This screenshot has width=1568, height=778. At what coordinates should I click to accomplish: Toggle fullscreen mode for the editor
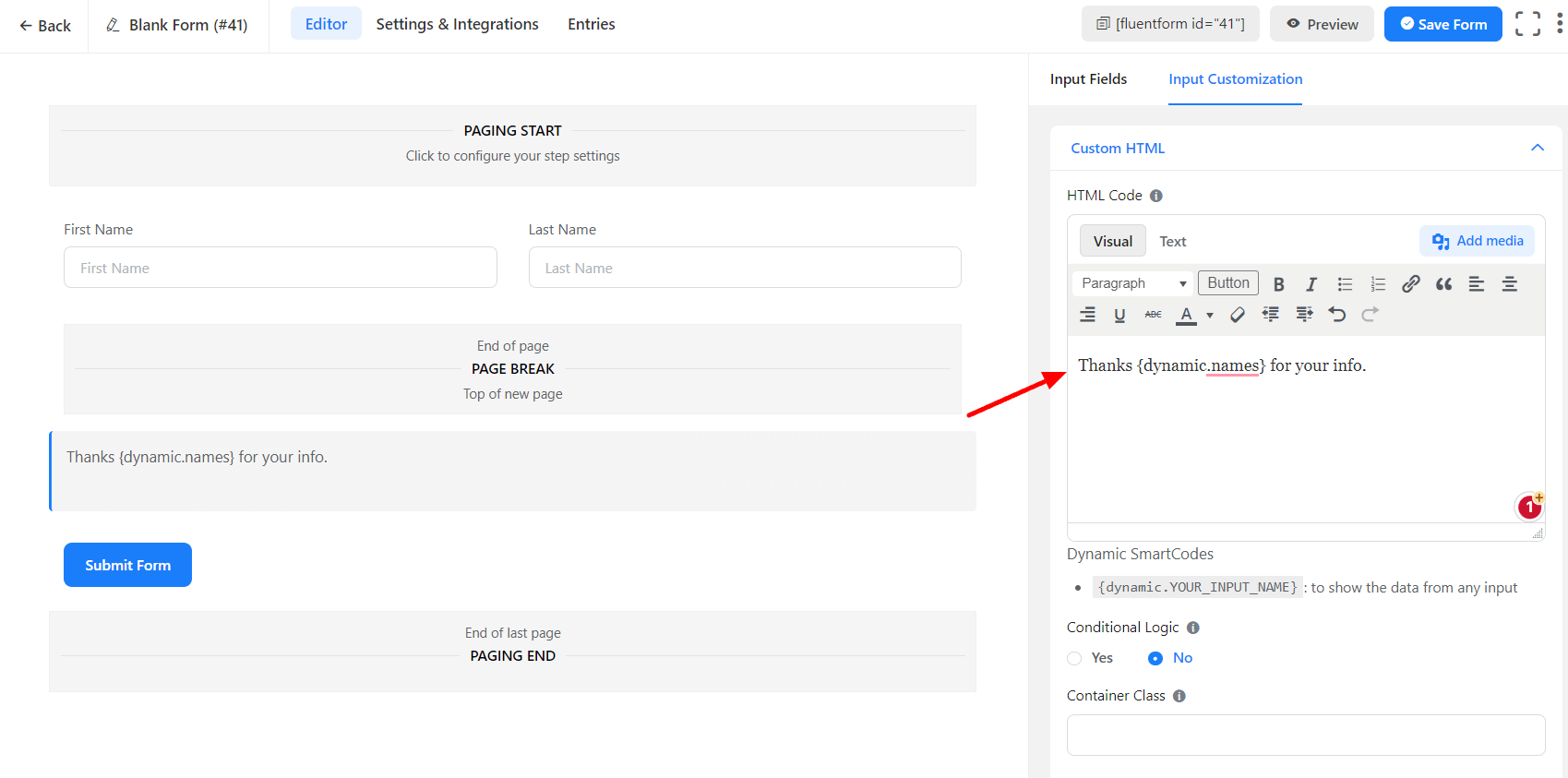[x=1527, y=24]
